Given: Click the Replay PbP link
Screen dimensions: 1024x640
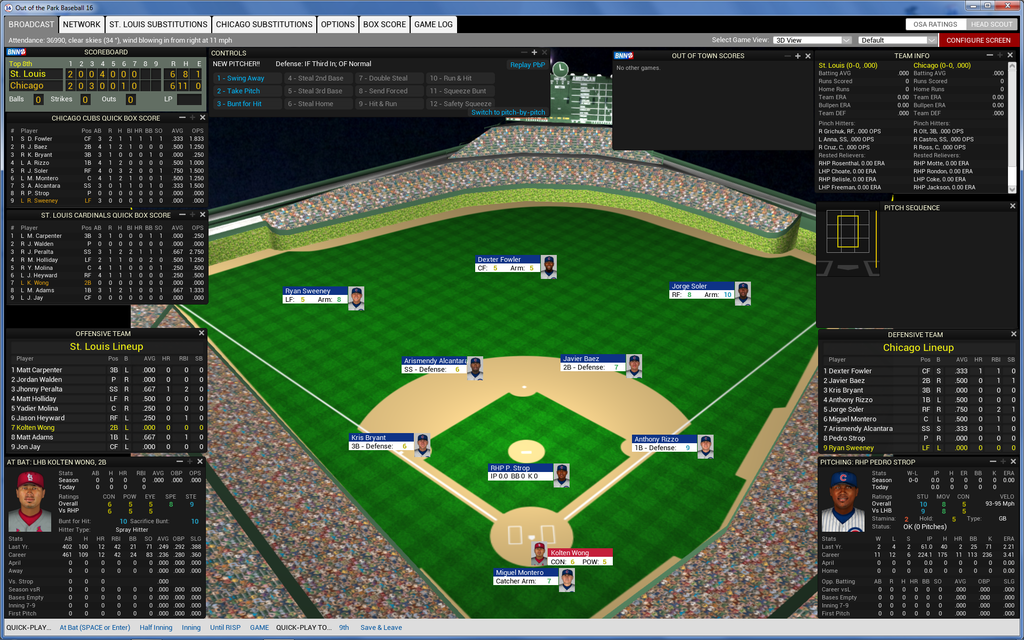Looking at the screenshot, I should point(527,65).
